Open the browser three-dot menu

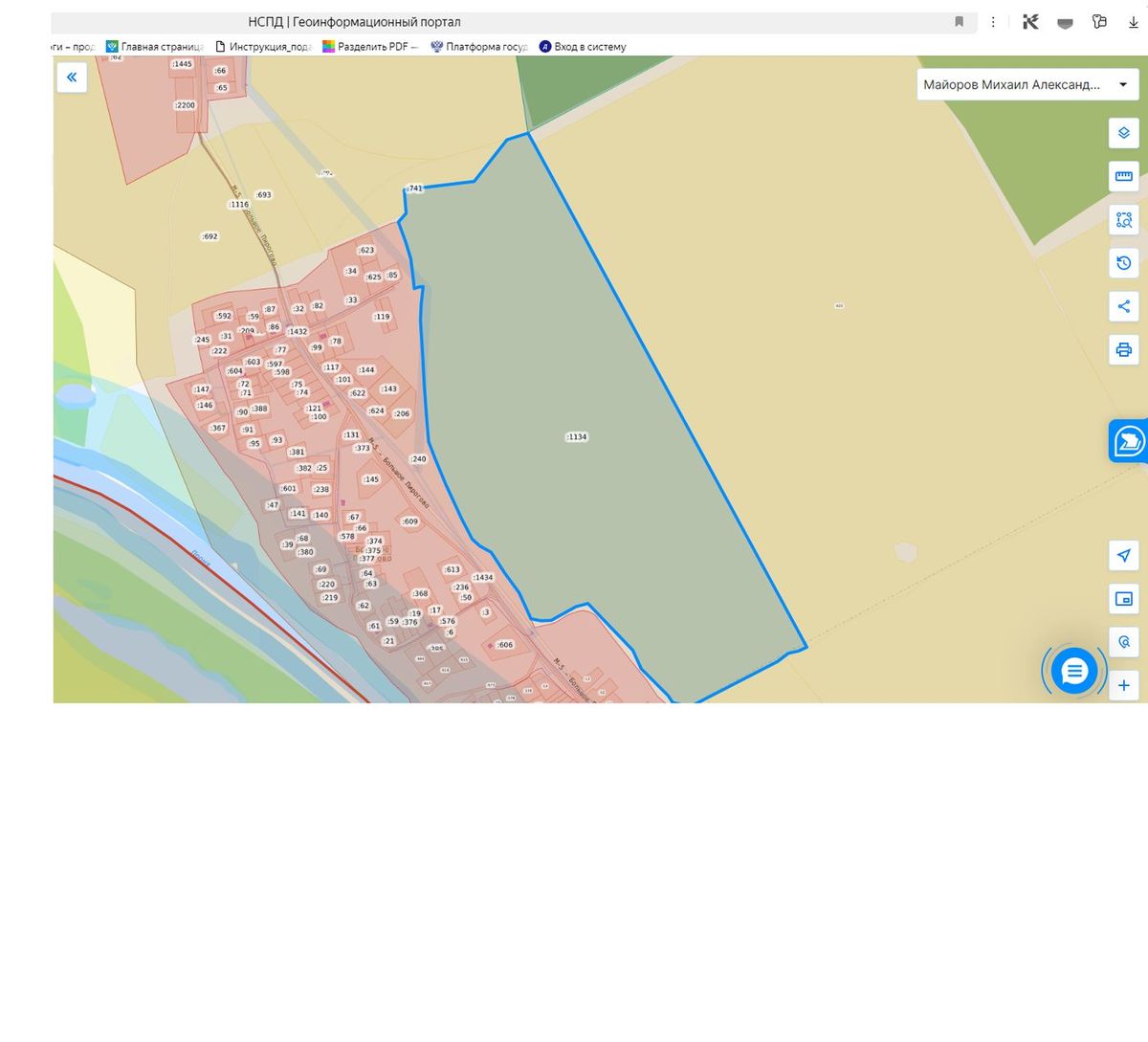(x=993, y=22)
